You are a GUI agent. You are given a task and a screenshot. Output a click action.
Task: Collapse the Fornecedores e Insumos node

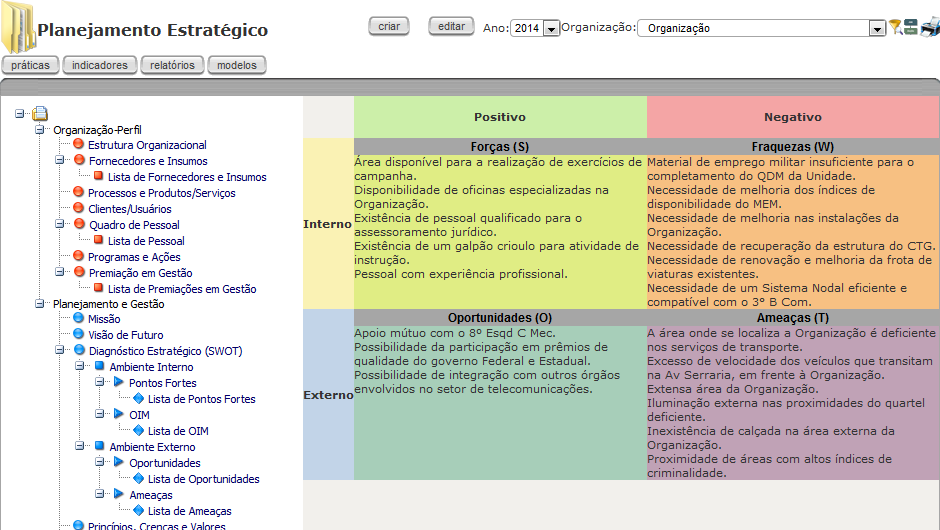click(59, 160)
